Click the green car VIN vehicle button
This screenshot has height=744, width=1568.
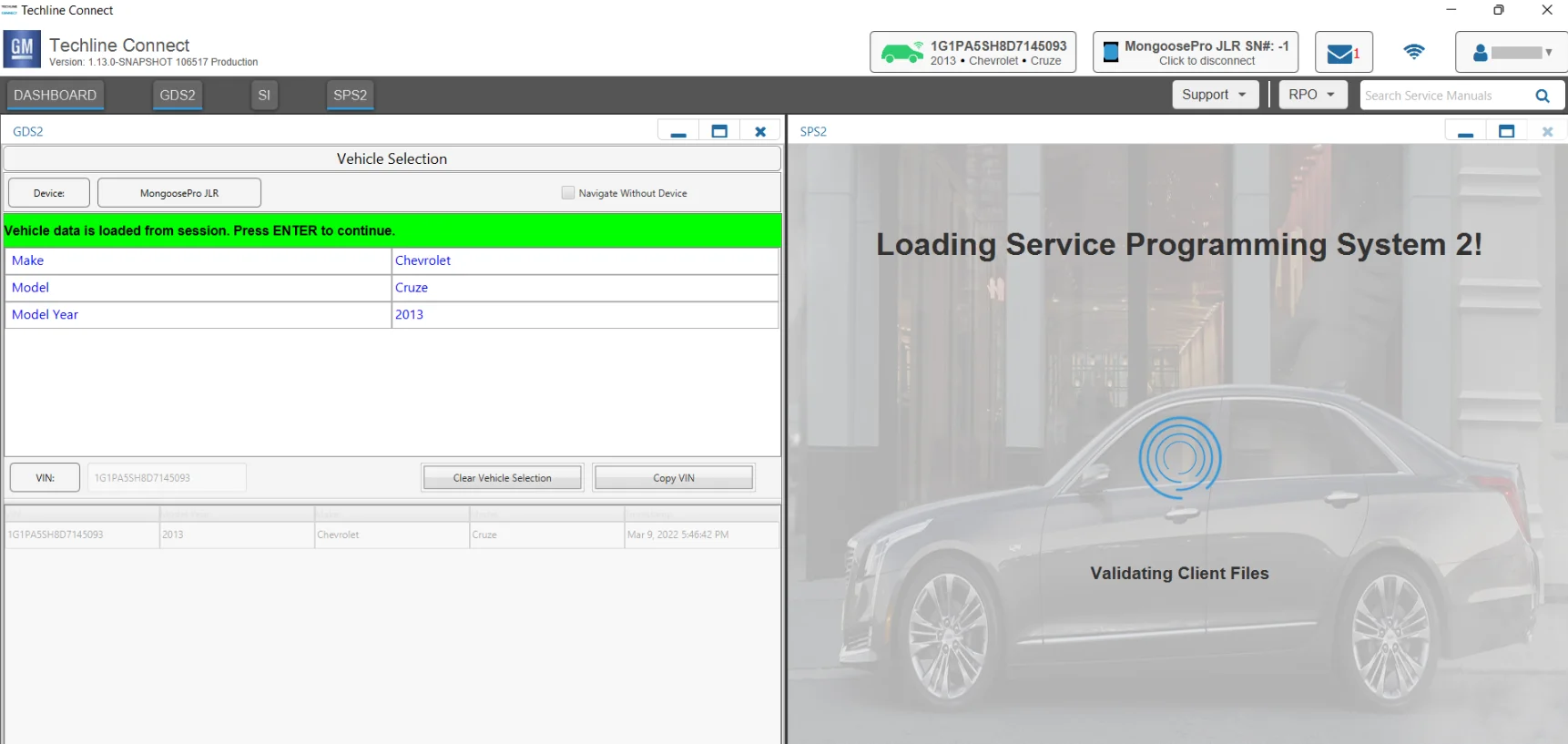[x=972, y=53]
